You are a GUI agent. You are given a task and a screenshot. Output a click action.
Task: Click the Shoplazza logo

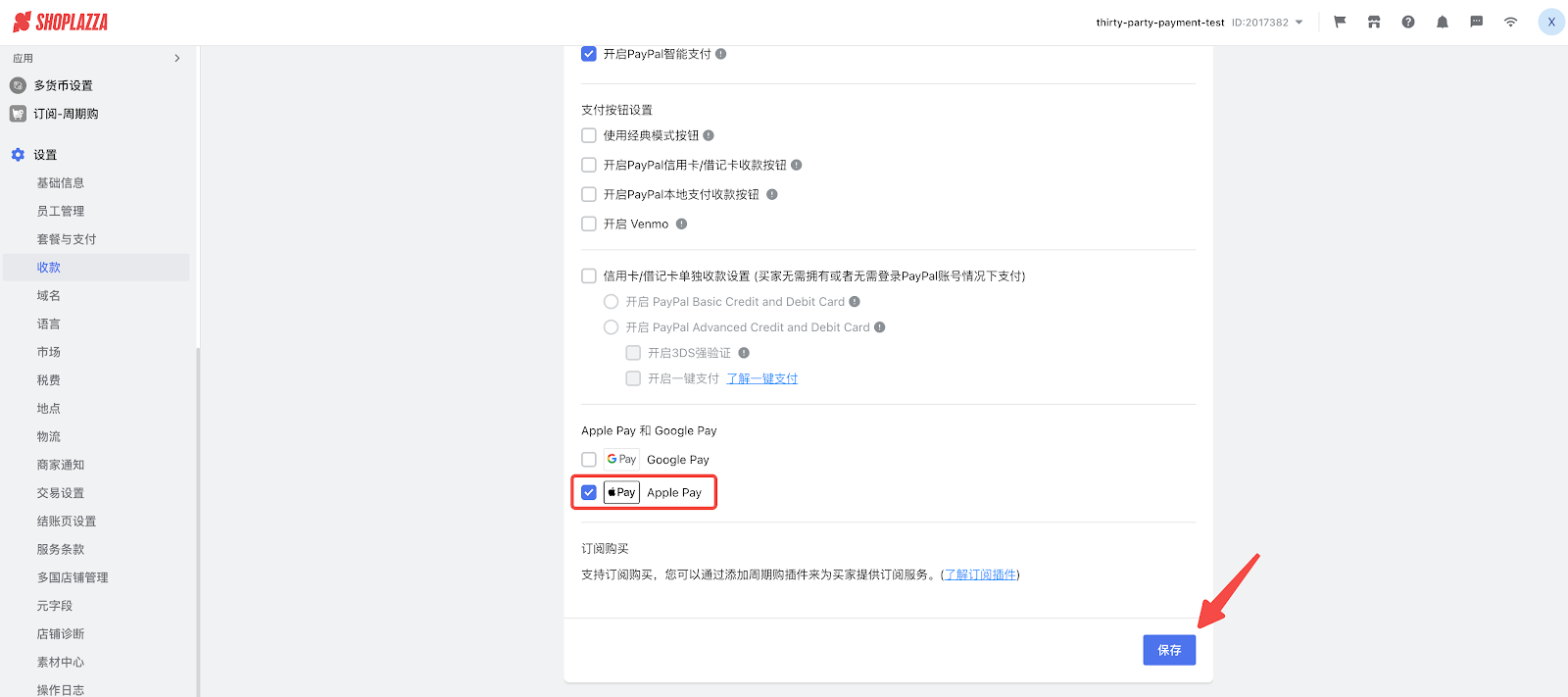61,22
